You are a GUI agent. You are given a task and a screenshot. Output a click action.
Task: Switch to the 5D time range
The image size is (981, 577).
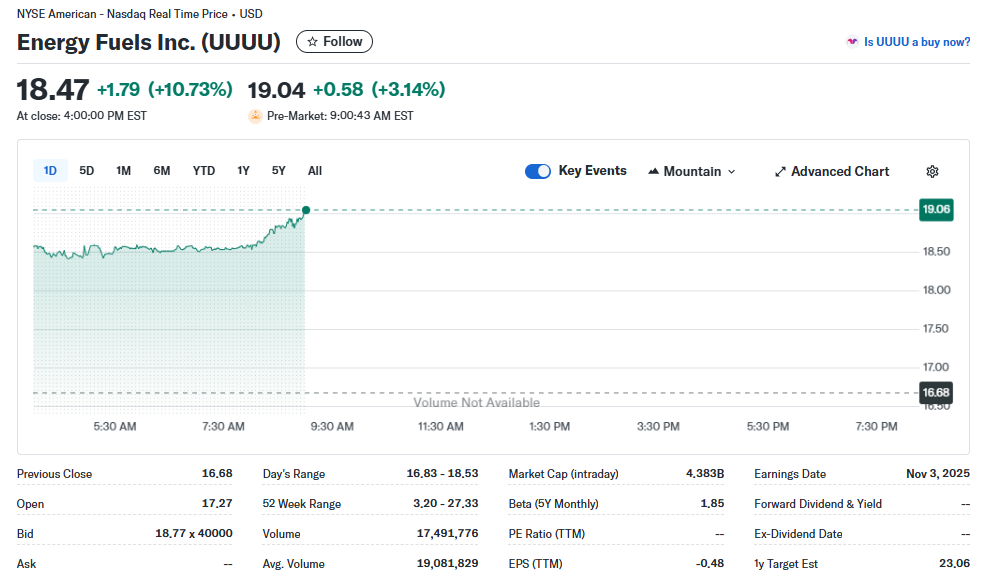click(87, 171)
